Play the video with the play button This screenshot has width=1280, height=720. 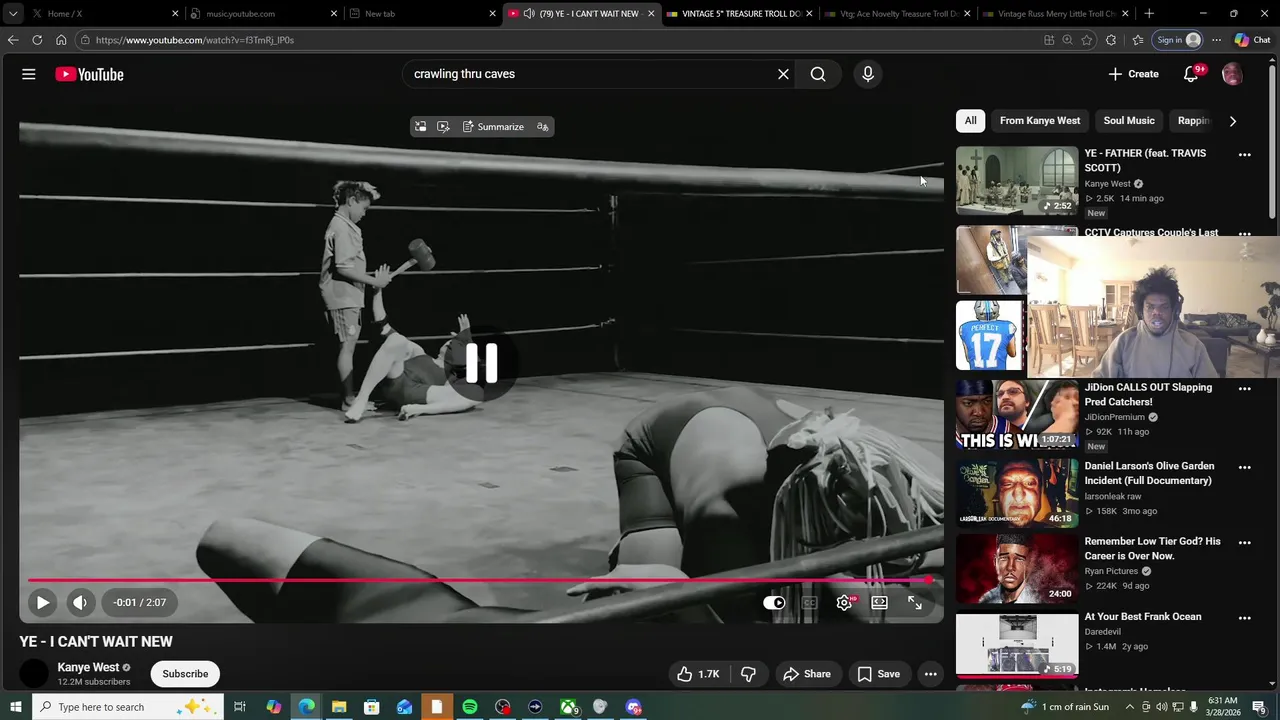[42, 602]
